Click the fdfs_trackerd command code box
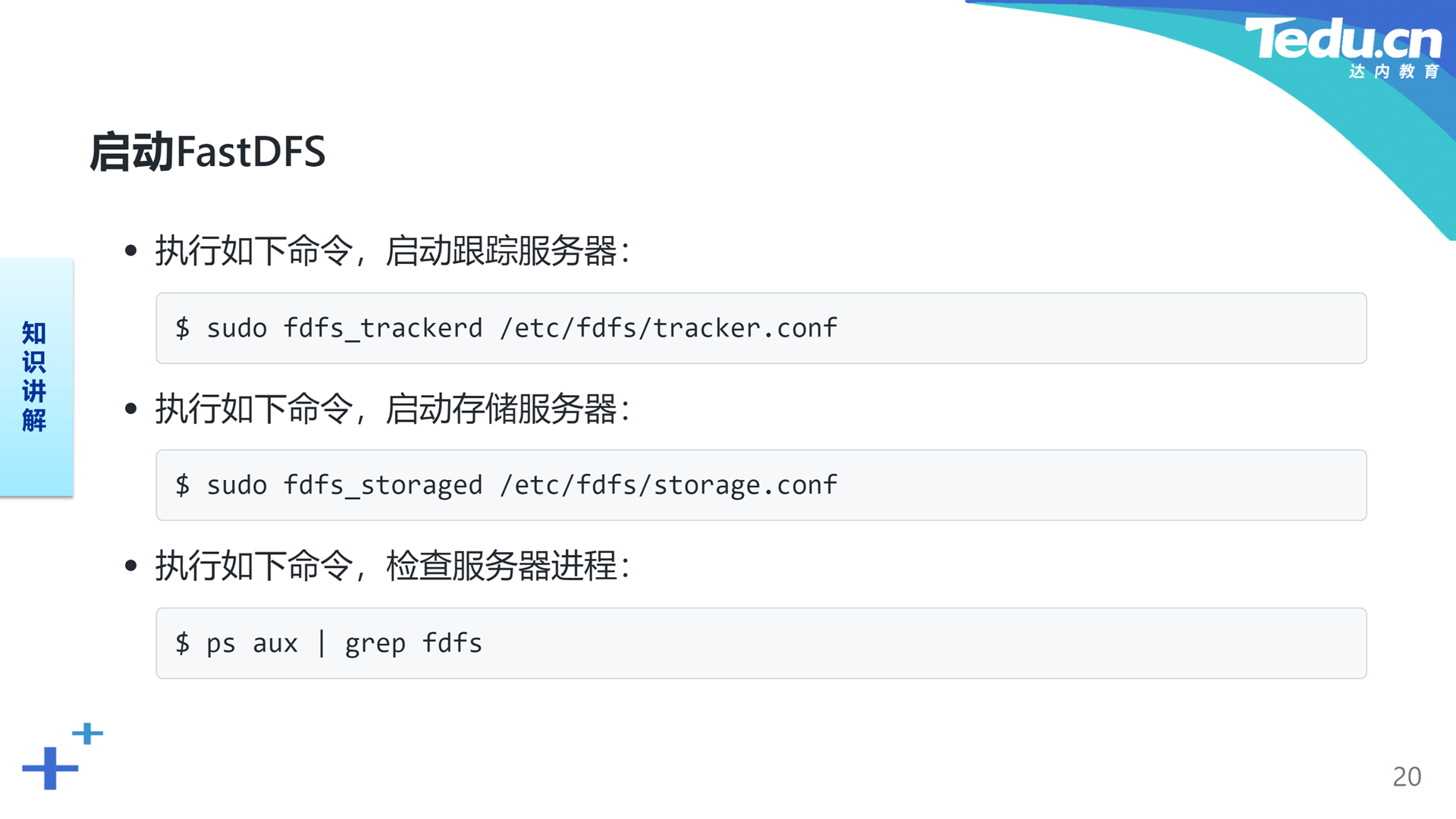The image size is (1456, 819). (761, 328)
